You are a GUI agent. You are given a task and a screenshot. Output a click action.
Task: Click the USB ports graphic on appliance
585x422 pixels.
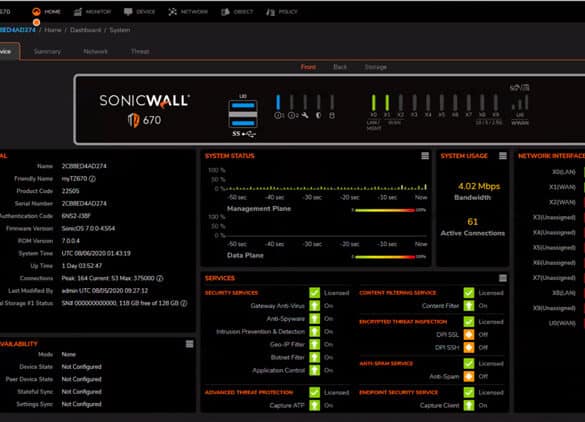pos(243,114)
